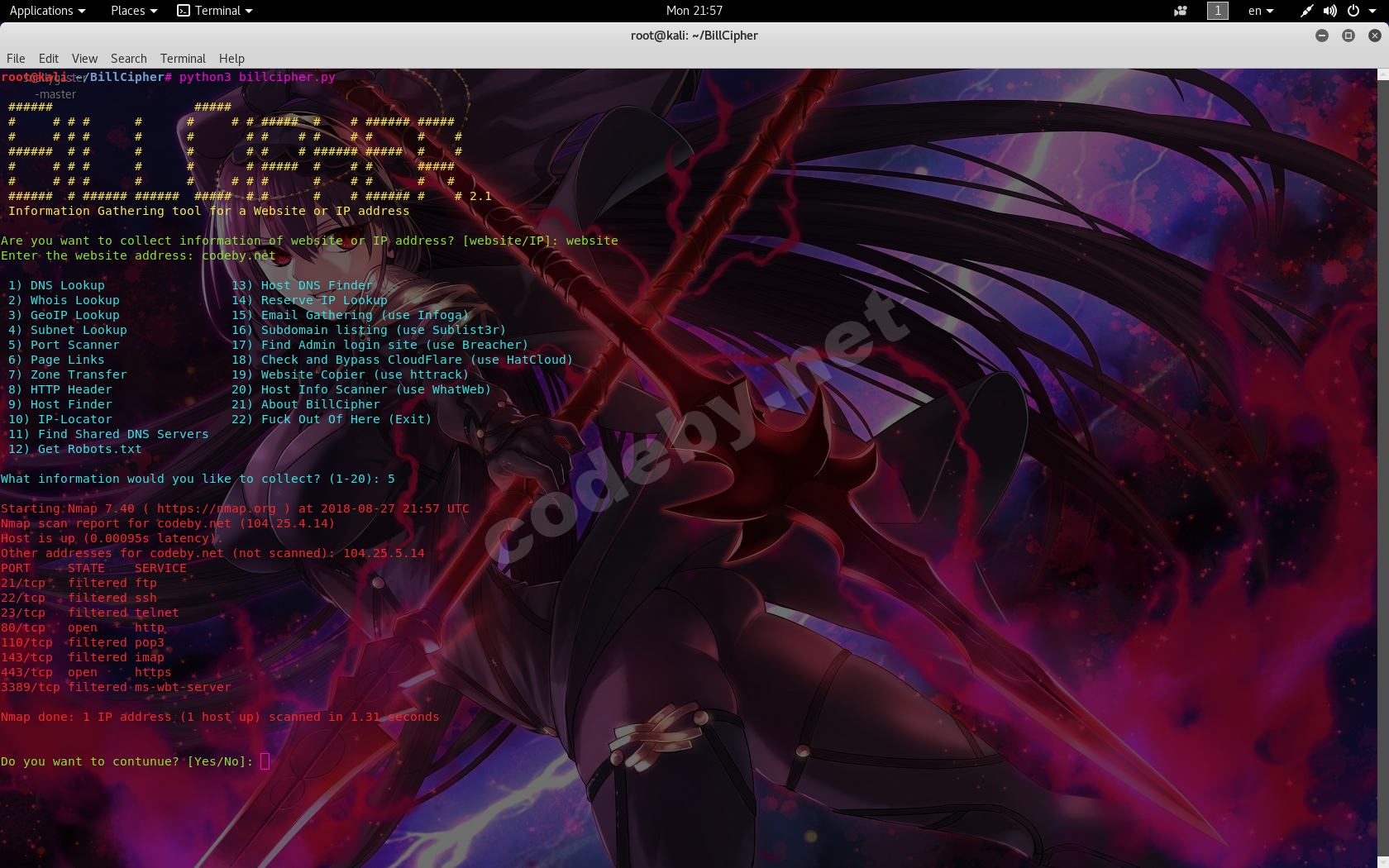Image resolution: width=1389 pixels, height=868 pixels.
Task: Click the cursor after the Yes/No prompt
Action: click(x=265, y=761)
